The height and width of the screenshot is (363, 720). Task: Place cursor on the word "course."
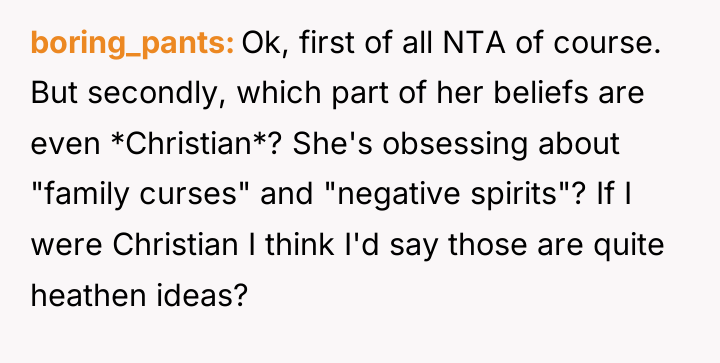tap(607, 44)
